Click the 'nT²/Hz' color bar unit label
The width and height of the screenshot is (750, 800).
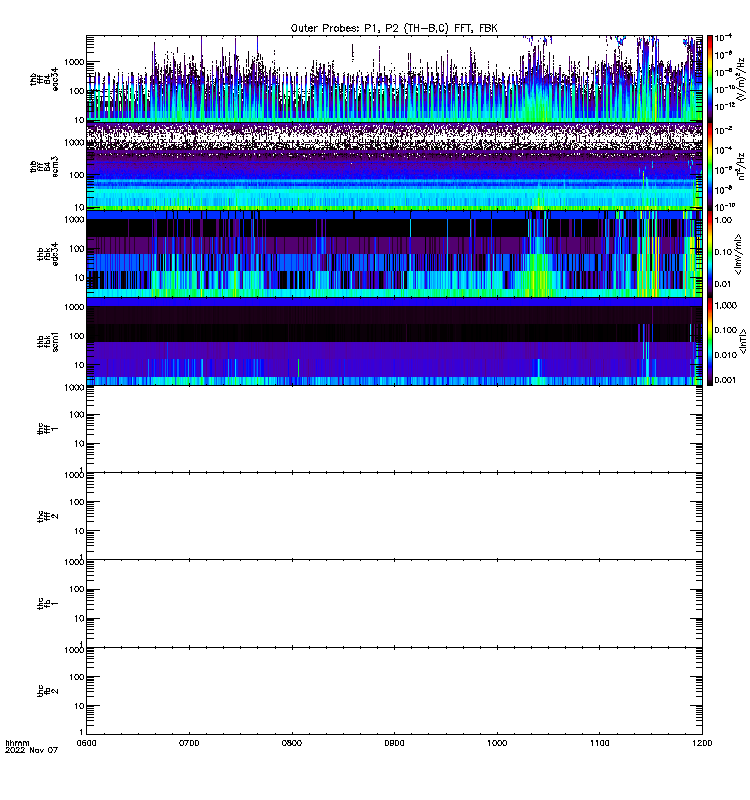click(x=741, y=166)
